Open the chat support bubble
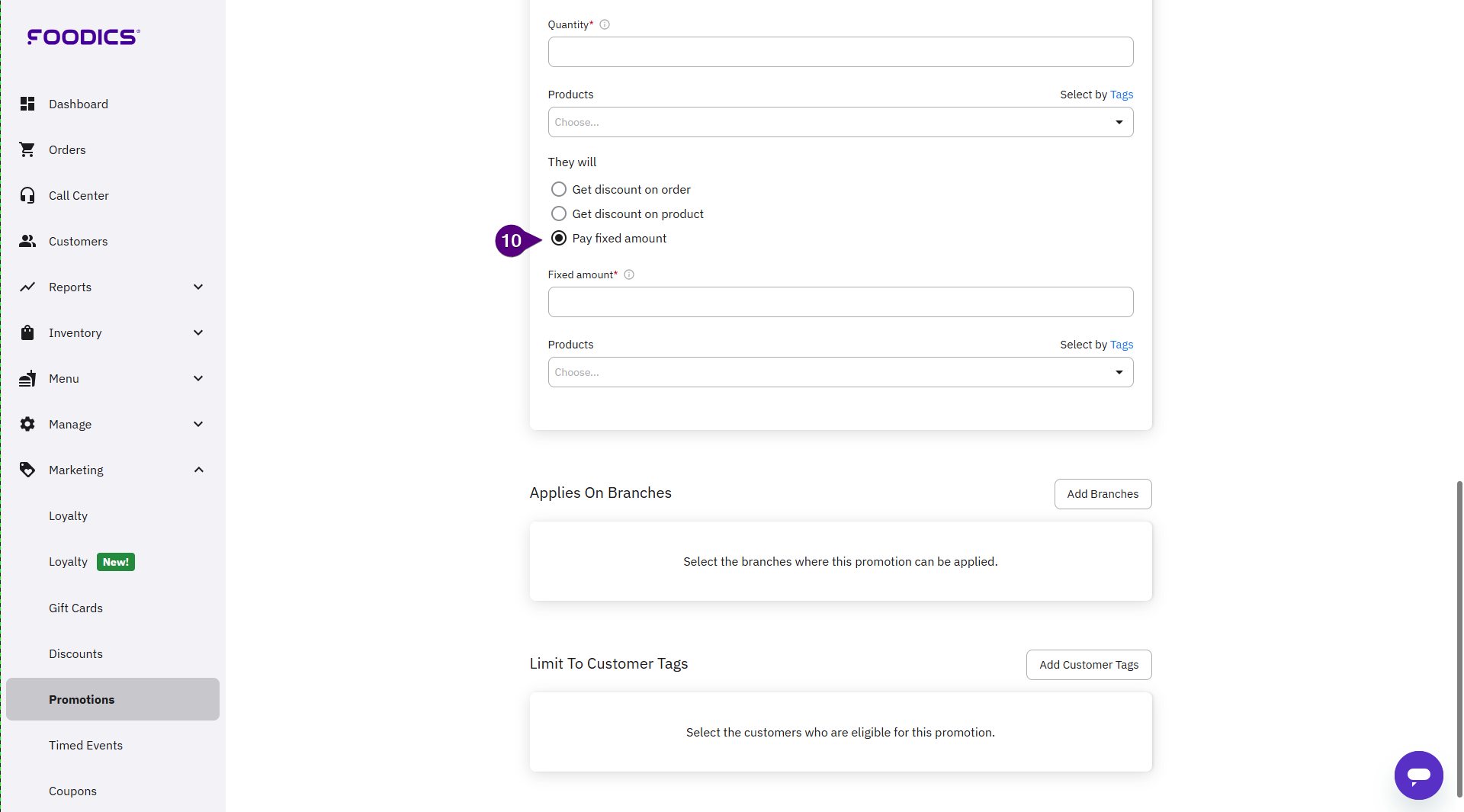The height and width of the screenshot is (812, 1464). pyautogui.click(x=1417, y=775)
